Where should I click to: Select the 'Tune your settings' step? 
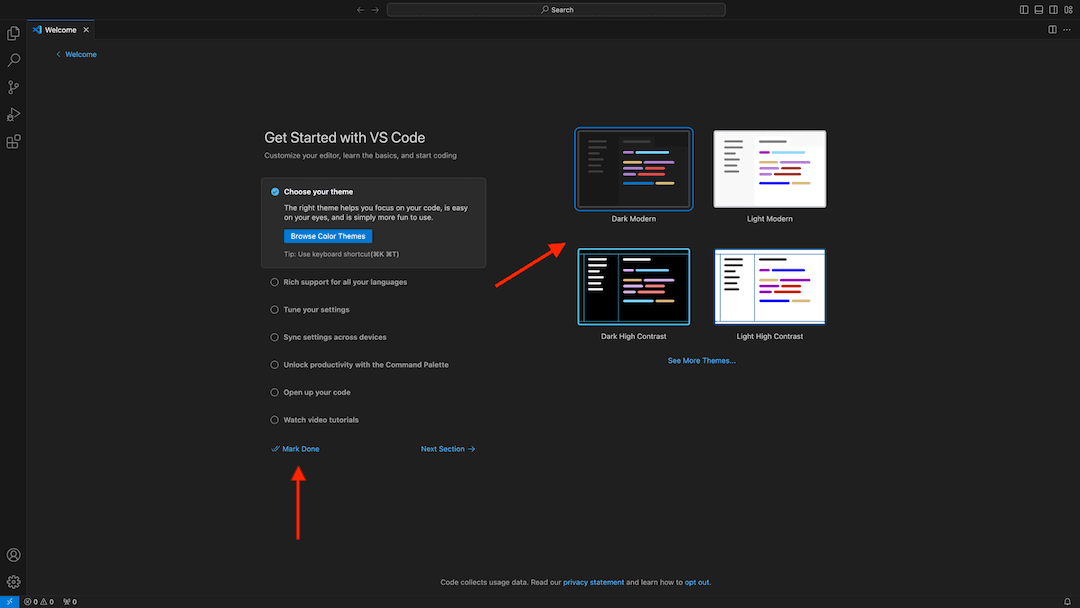[316, 310]
